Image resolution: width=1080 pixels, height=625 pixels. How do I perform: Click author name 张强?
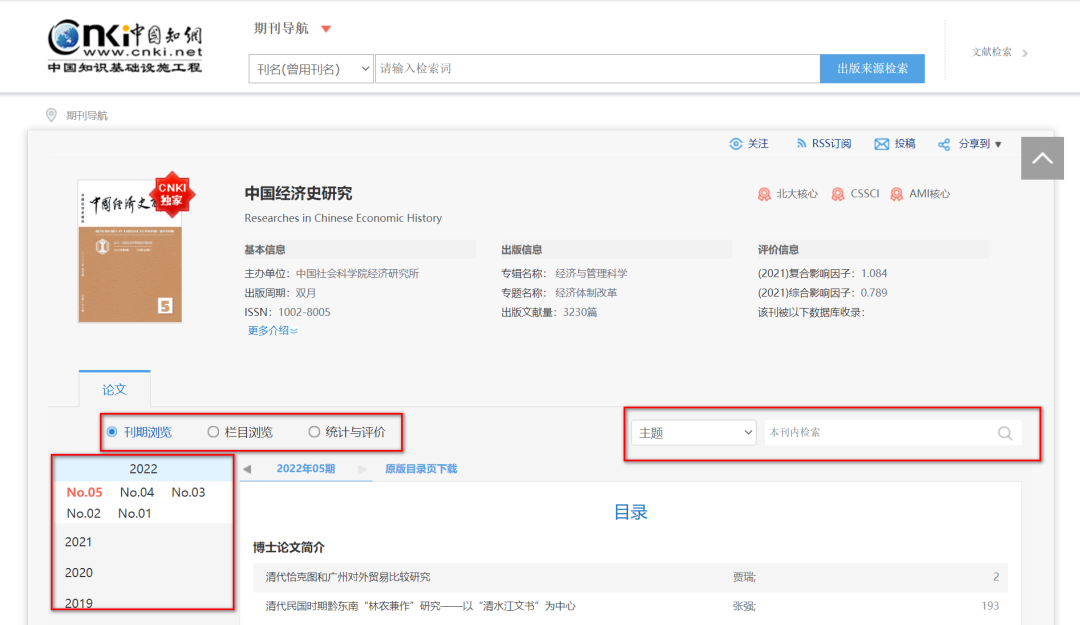(743, 606)
